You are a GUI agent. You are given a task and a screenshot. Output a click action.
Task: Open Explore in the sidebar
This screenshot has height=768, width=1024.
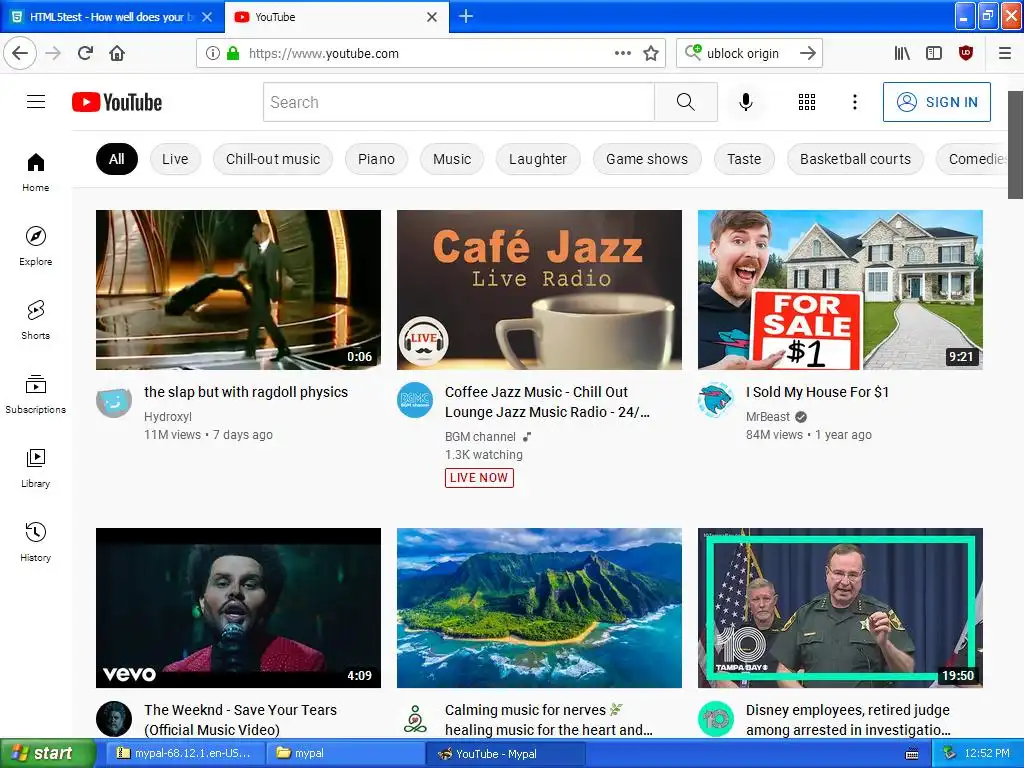click(x=35, y=246)
